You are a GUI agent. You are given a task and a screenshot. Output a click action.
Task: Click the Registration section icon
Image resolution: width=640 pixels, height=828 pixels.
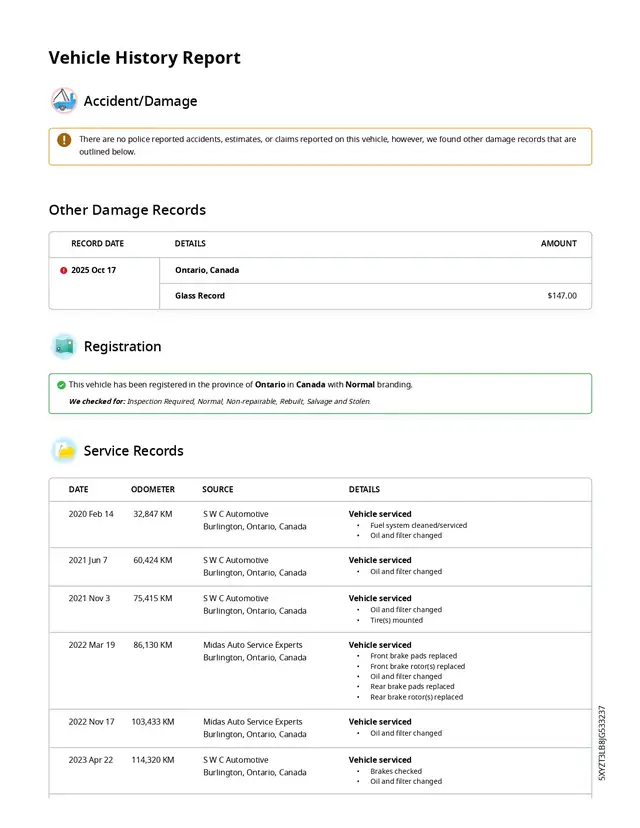tap(64, 346)
